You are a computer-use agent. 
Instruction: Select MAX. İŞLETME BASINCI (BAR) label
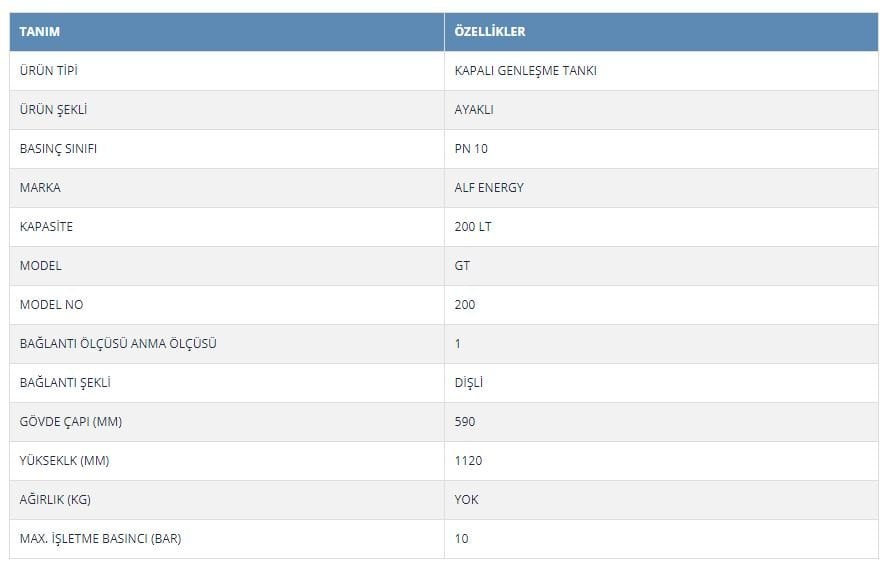[100, 539]
